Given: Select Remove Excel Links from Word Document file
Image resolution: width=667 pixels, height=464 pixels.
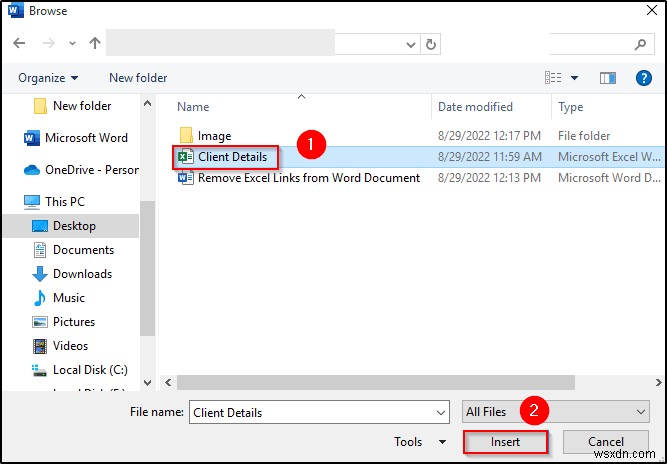Looking at the screenshot, I should click(x=299, y=178).
